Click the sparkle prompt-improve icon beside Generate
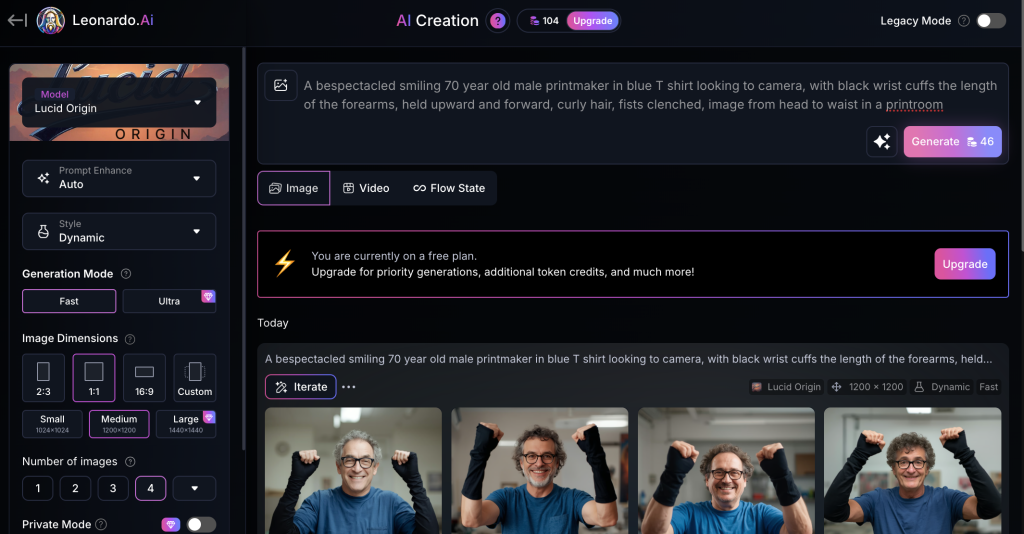The image size is (1024, 534). 882,142
